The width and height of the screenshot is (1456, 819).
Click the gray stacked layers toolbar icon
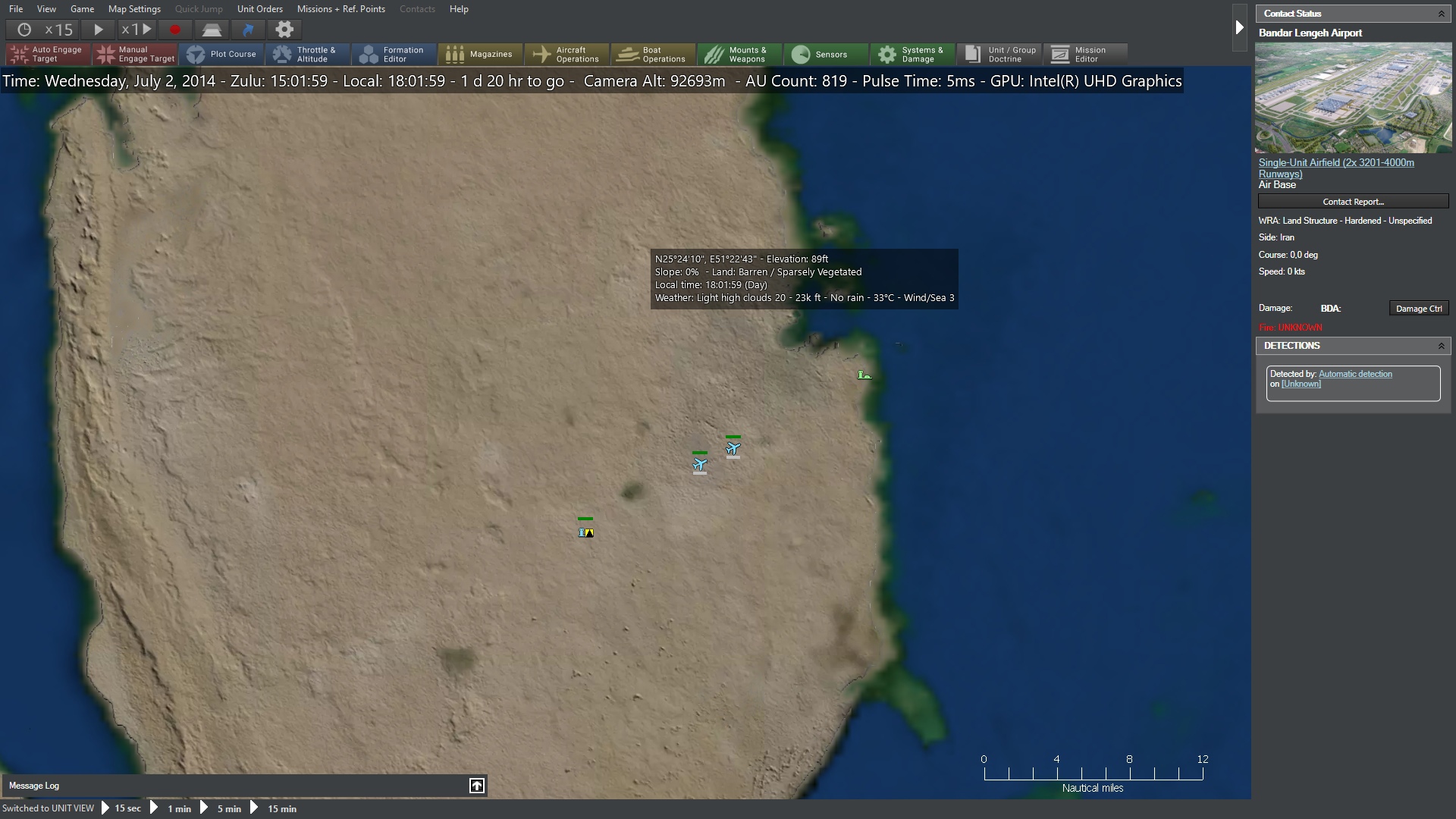point(212,30)
